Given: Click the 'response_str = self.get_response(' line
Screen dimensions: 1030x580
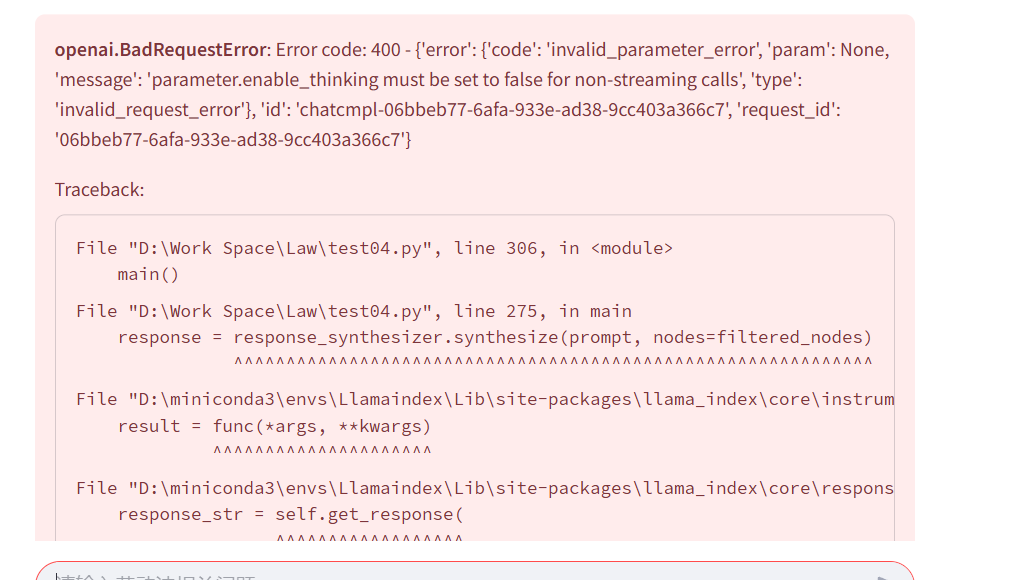Looking at the screenshot, I should coord(290,514).
